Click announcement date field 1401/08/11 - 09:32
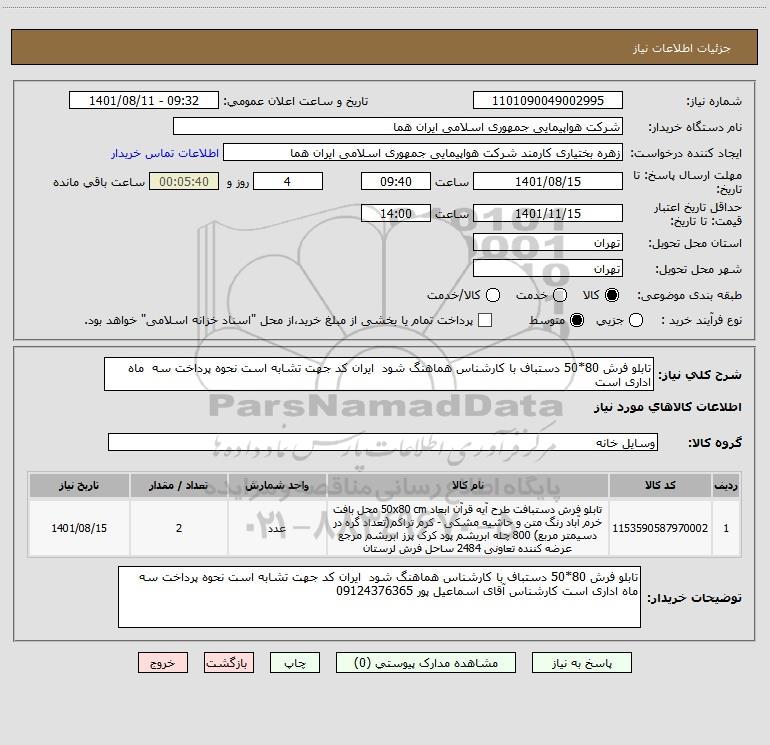This screenshot has height=745, width=770. click(x=144, y=100)
